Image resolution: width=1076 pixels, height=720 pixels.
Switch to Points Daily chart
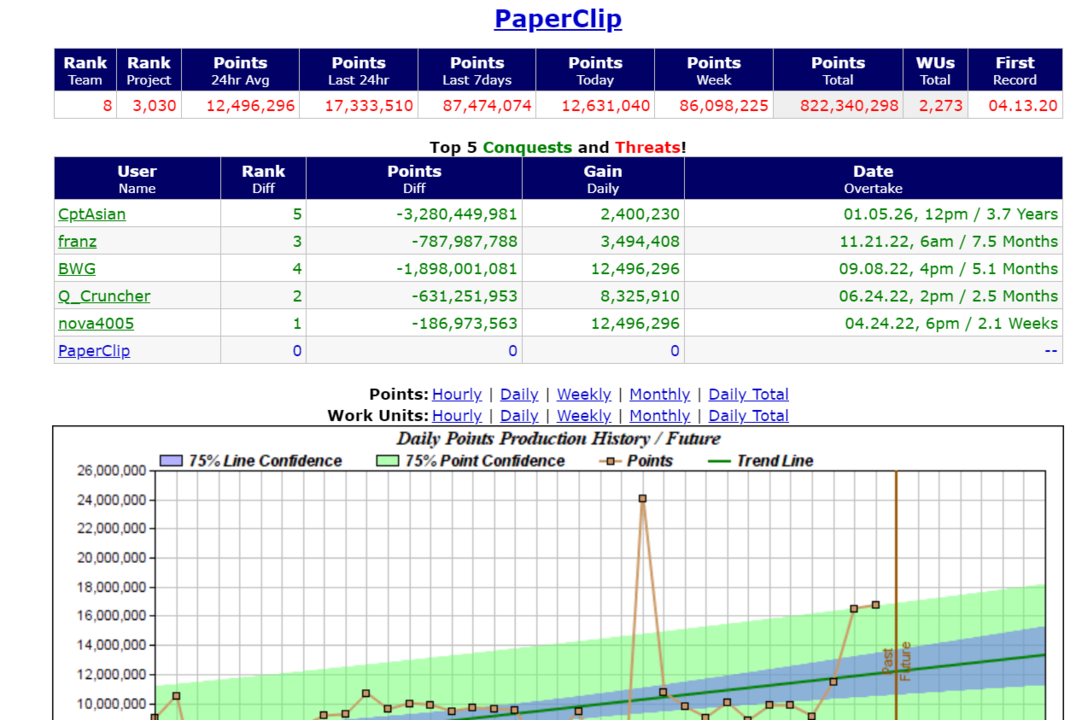click(519, 394)
